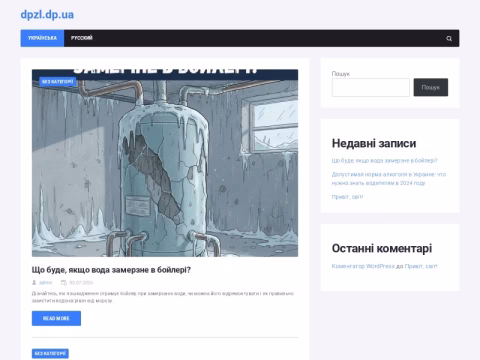Switch to Українська language tab
The image size is (480, 360).
(42, 38)
